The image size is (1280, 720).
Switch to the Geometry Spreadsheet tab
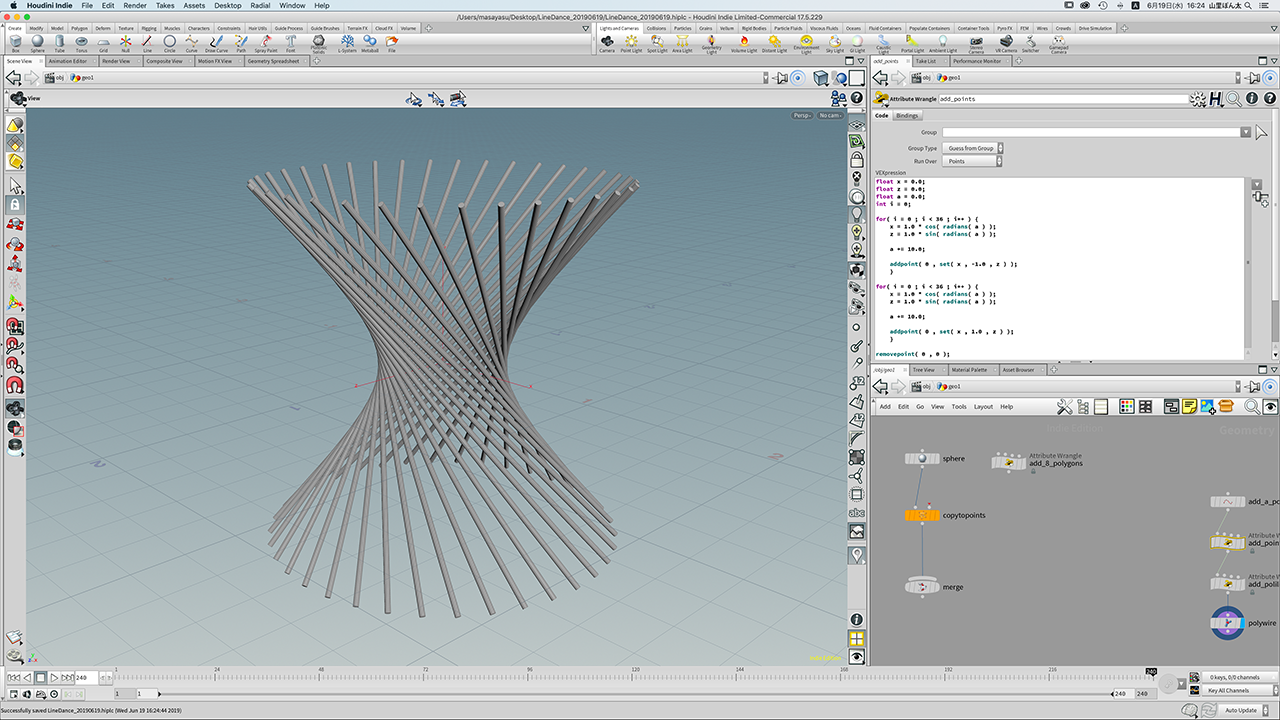click(273, 61)
